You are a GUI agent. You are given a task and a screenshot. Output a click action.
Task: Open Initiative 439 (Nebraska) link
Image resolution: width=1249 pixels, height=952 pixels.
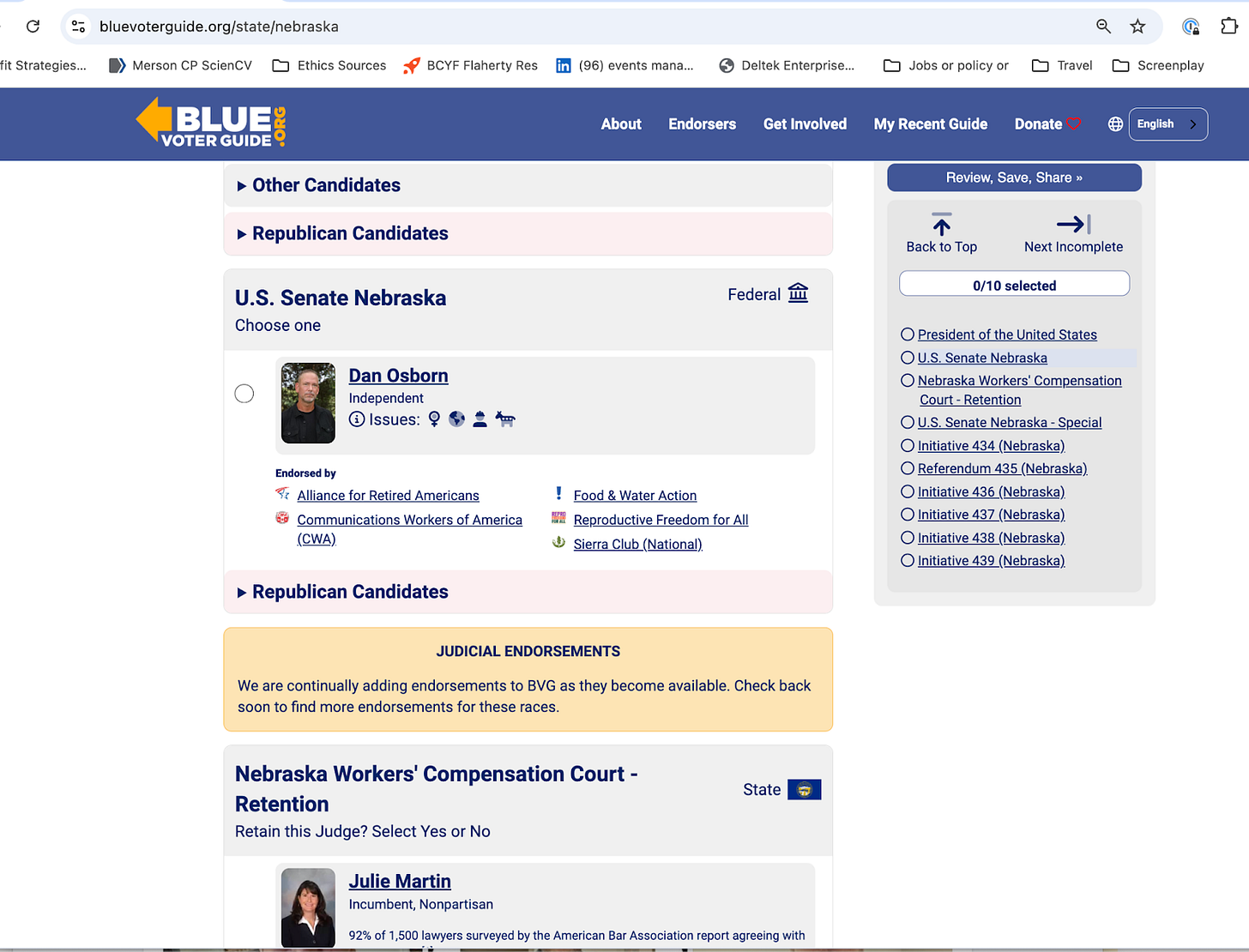(991, 561)
